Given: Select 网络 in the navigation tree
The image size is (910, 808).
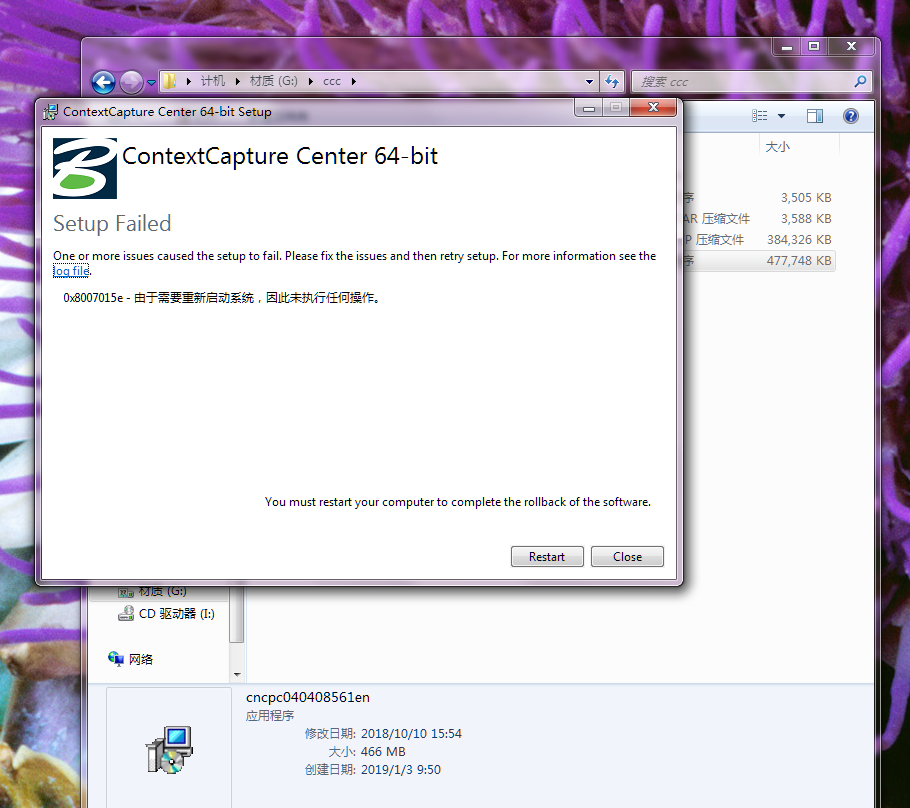Looking at the screenshot, I should (140, 659).
